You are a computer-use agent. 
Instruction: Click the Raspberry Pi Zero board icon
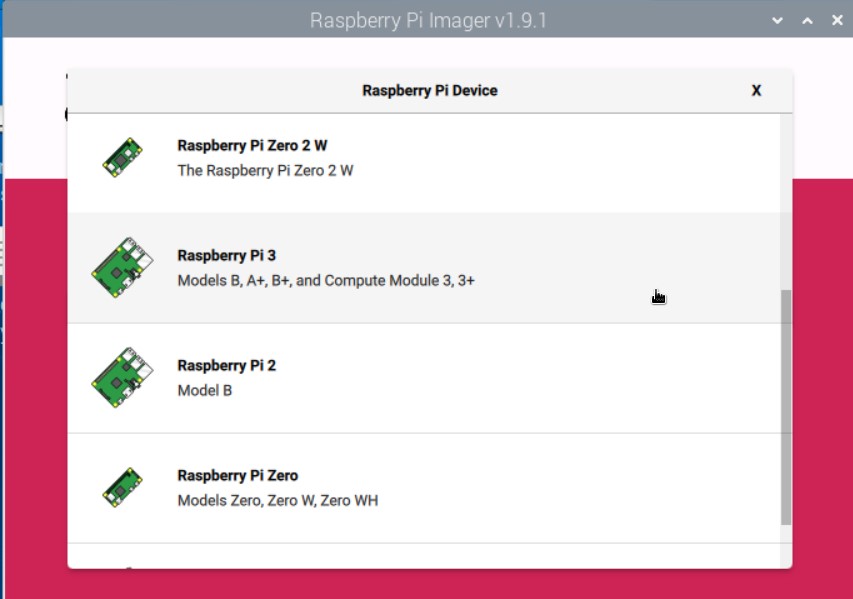pos(122,487)
